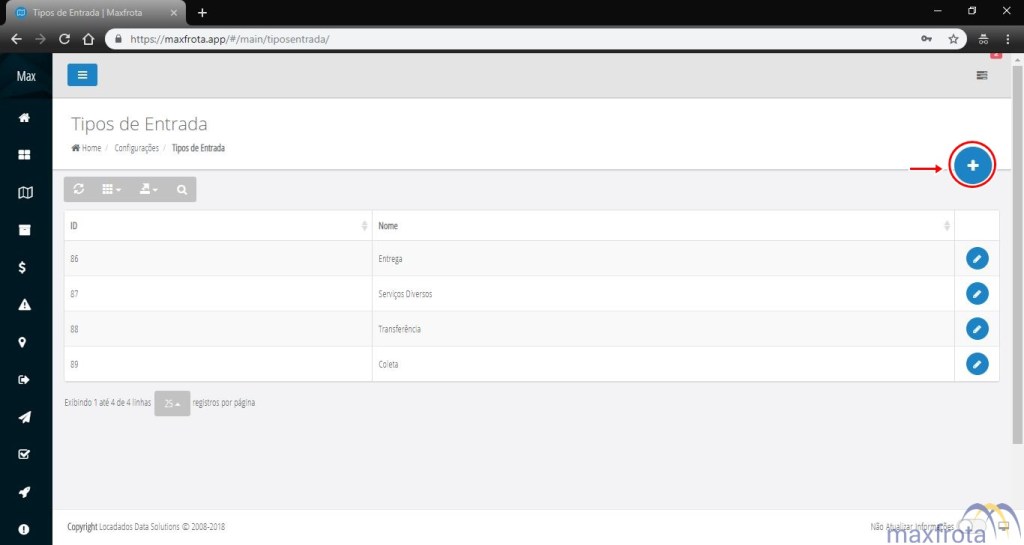Edit the Coleta entry using pencil icon

(x=977, y=364)
